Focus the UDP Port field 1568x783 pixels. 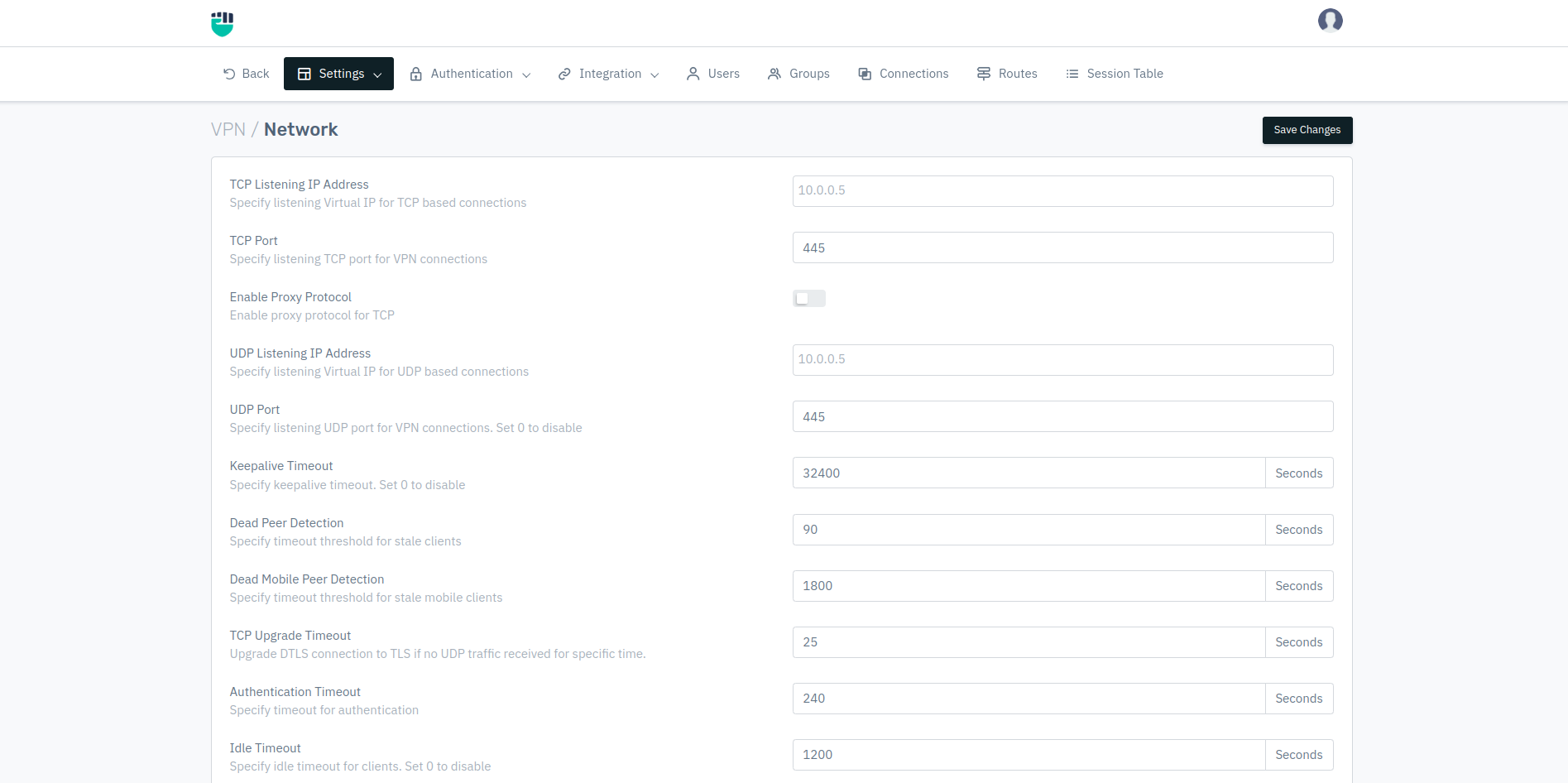[1062, 416]
